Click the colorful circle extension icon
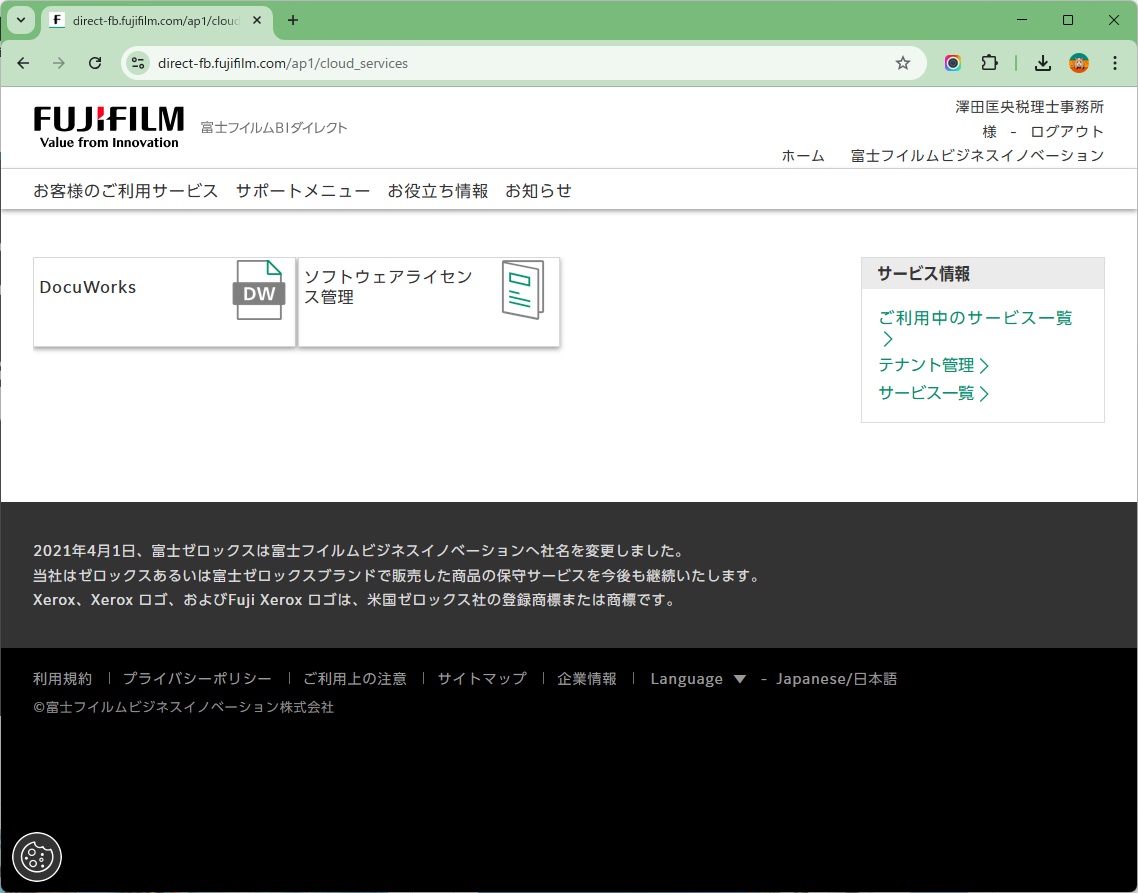The height and width of the screenshot is (893, 1138). [953, 63]
